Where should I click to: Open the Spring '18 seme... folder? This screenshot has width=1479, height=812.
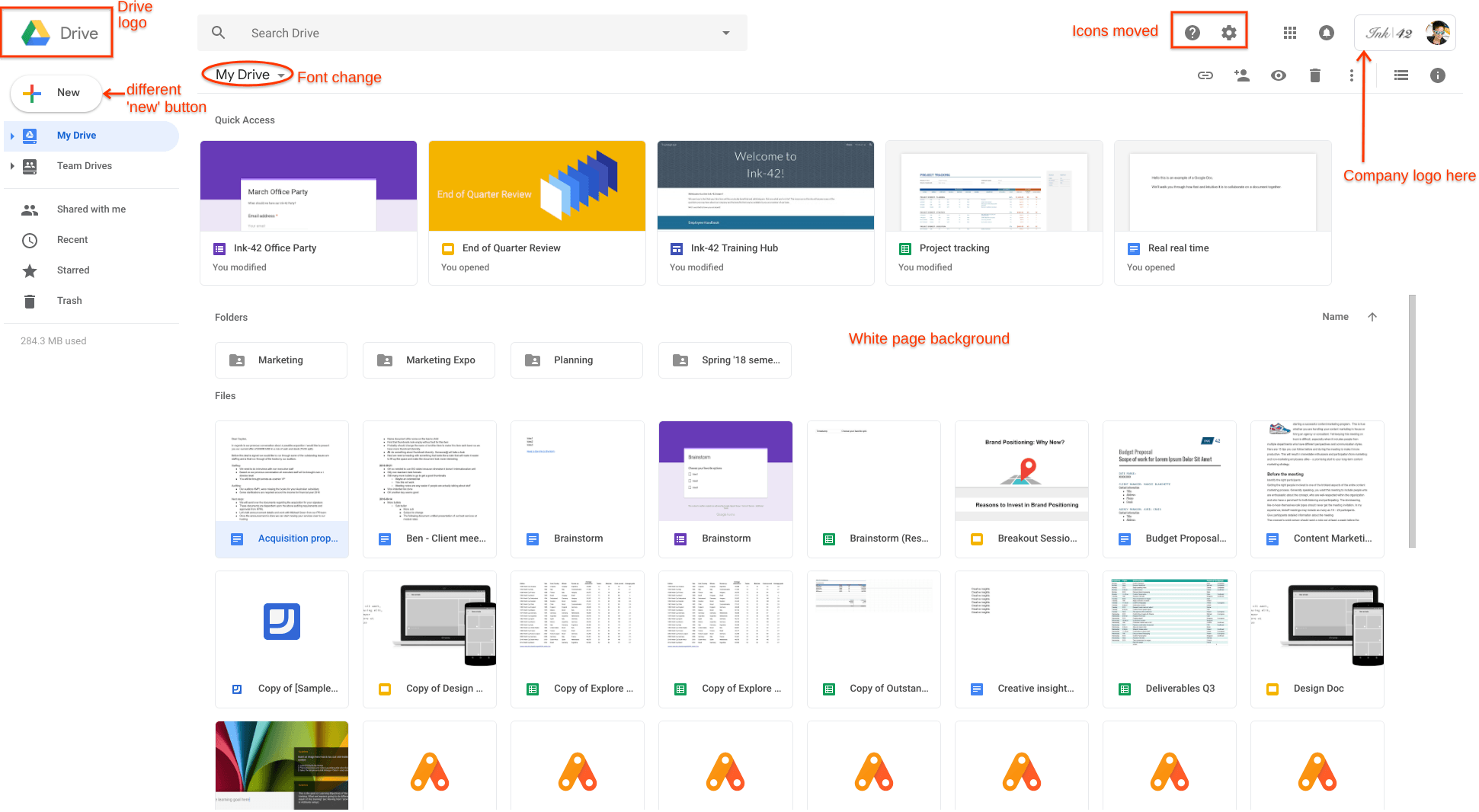[725, 360]
